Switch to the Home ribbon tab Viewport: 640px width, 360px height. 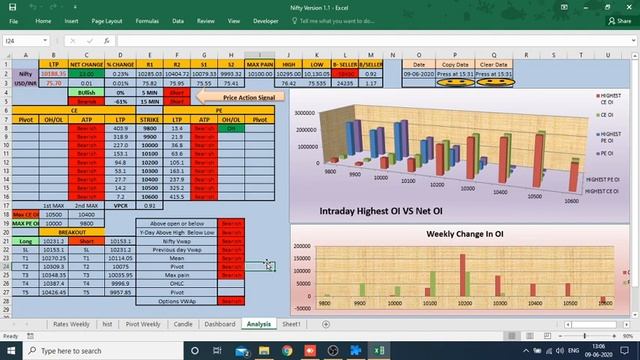[43, 21]
